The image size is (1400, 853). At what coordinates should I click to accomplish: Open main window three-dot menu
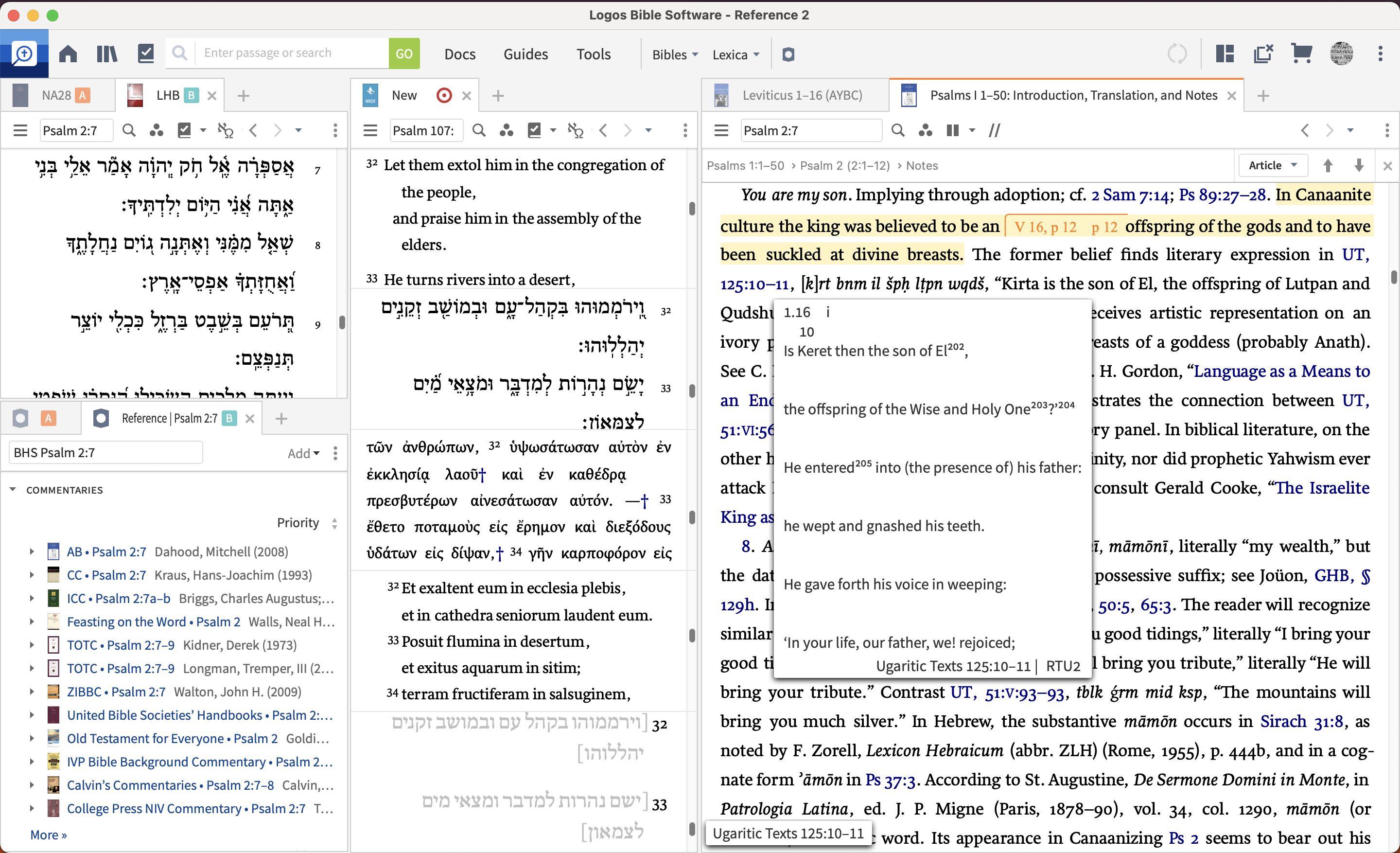point(1380,54)
